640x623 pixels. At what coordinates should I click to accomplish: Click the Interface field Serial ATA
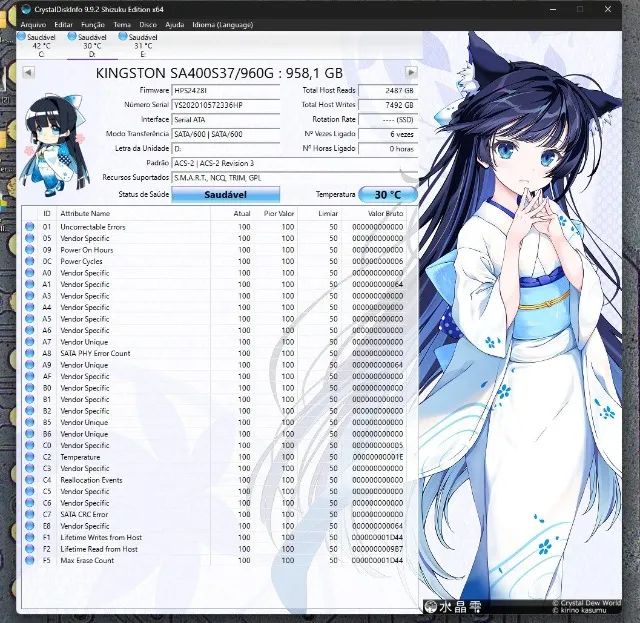click(225, 120)
